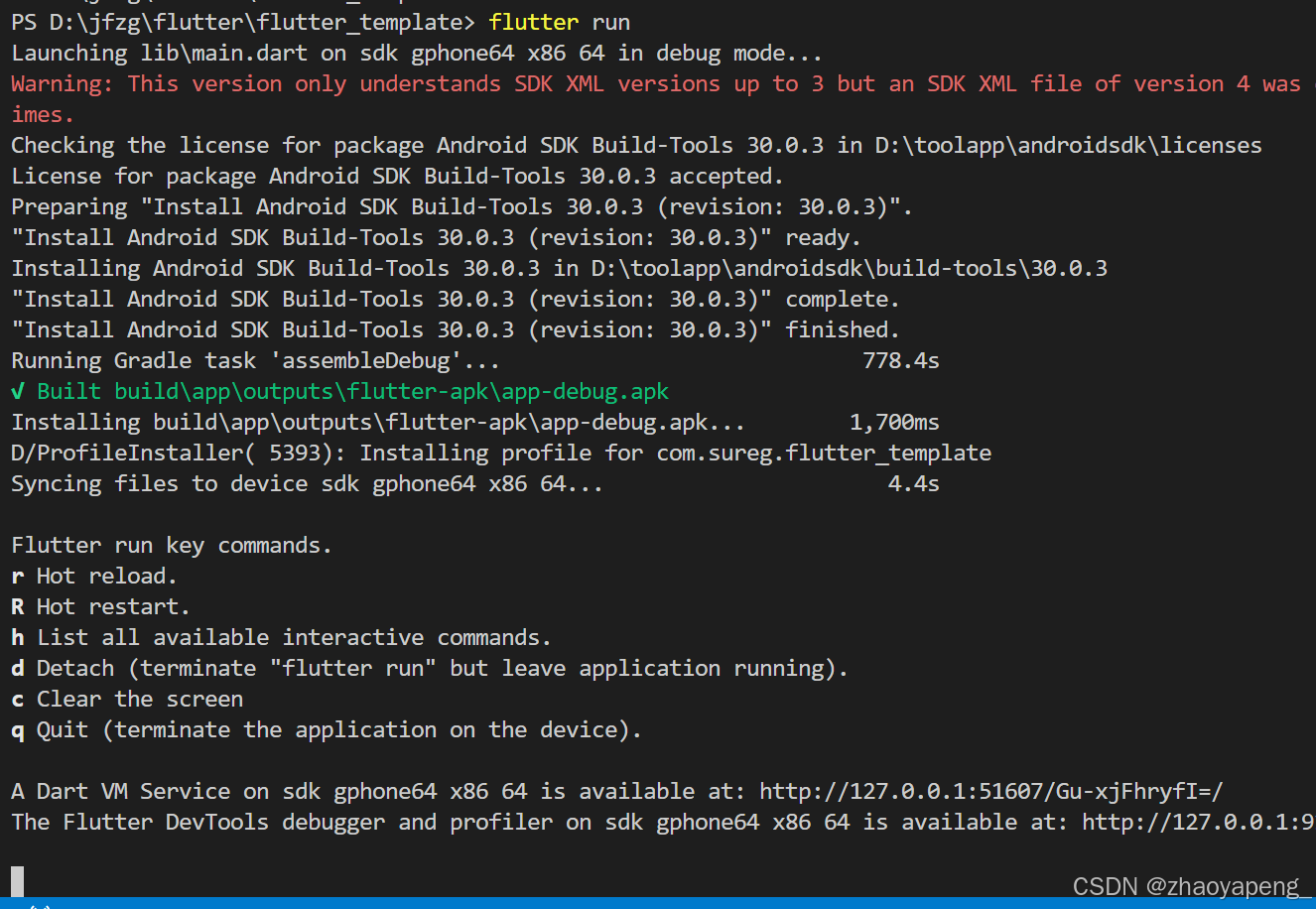
Task: Click the 'License for package' accepted line
Action: click(x=397, y=176)
